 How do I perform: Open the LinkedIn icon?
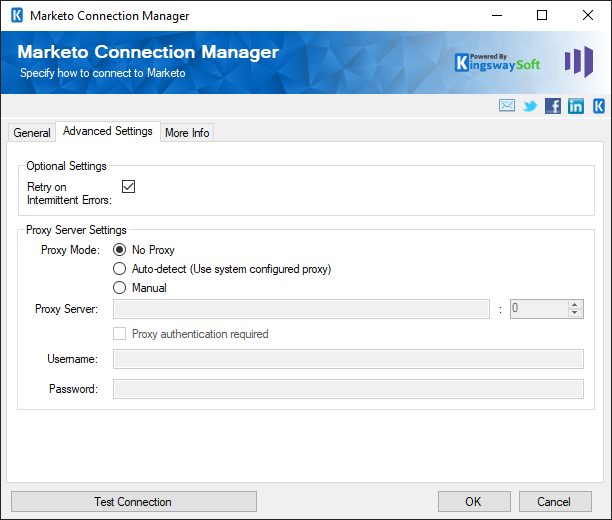(x=576, y=106)
